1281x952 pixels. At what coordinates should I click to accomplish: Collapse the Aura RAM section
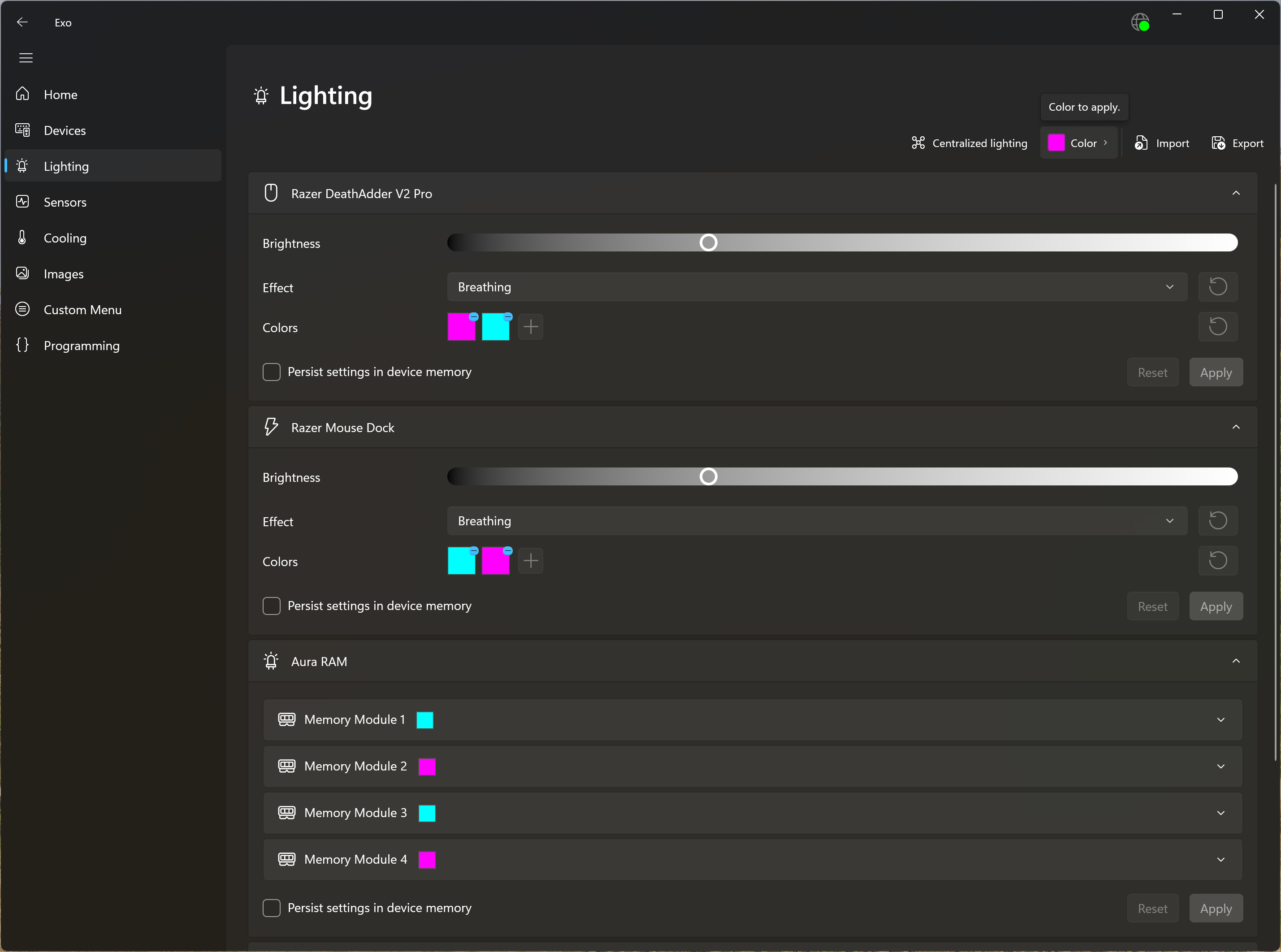pyautogui.click(x=1235, y=661)
